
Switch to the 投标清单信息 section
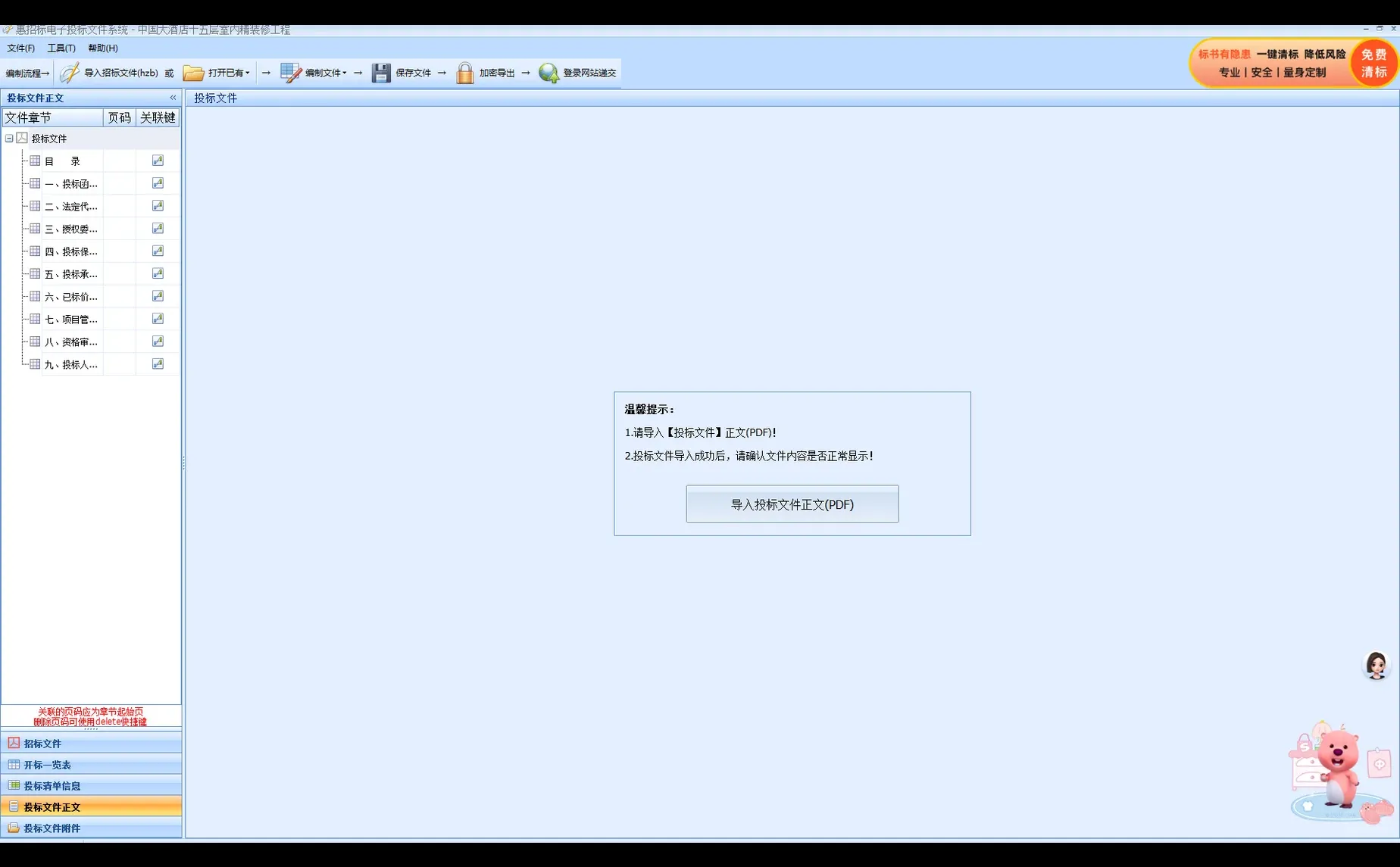tap(91, 786)
